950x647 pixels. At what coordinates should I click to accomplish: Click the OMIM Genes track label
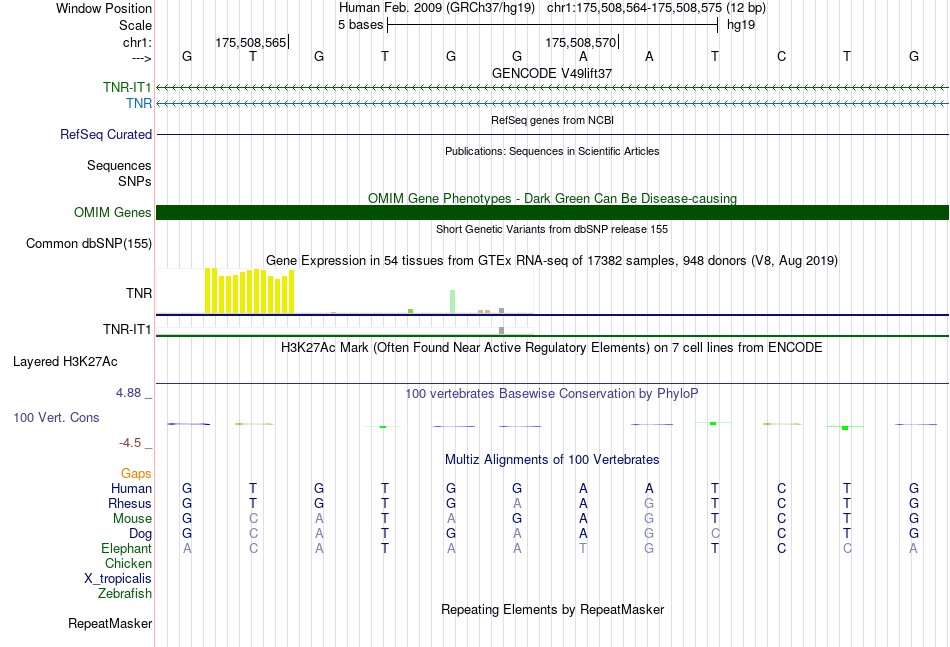(x=113, y=213)
